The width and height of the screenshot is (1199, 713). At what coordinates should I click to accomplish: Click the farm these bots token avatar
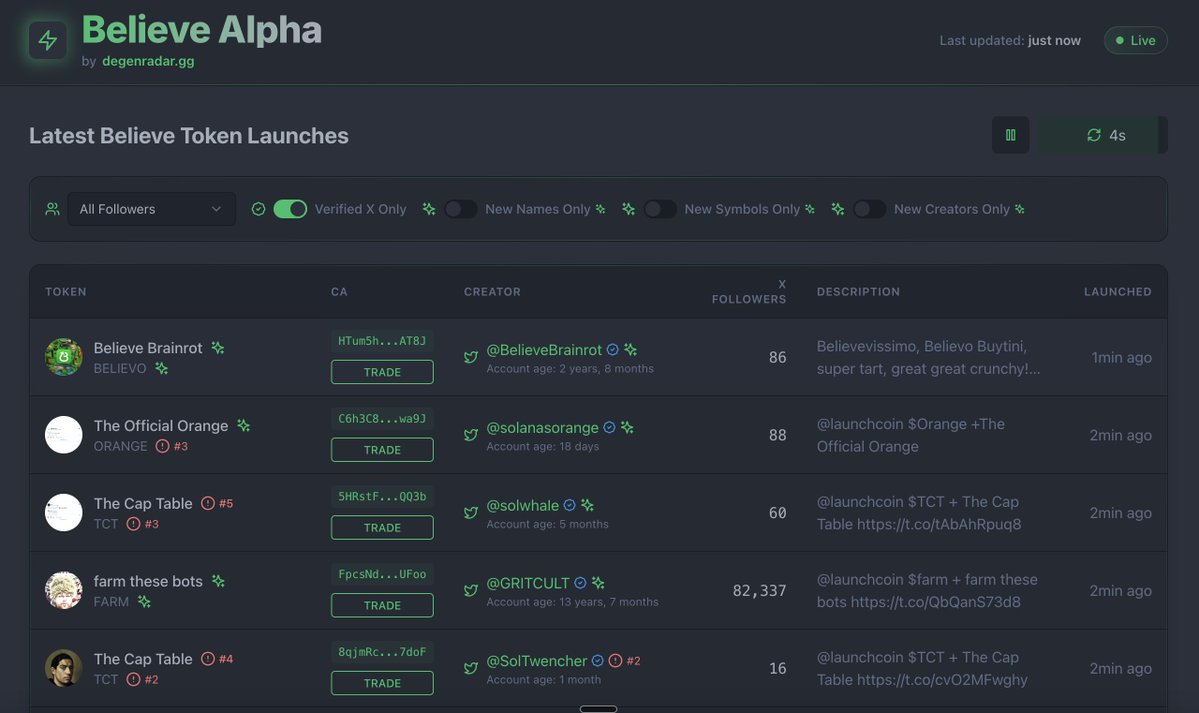(x=63, y=590)
